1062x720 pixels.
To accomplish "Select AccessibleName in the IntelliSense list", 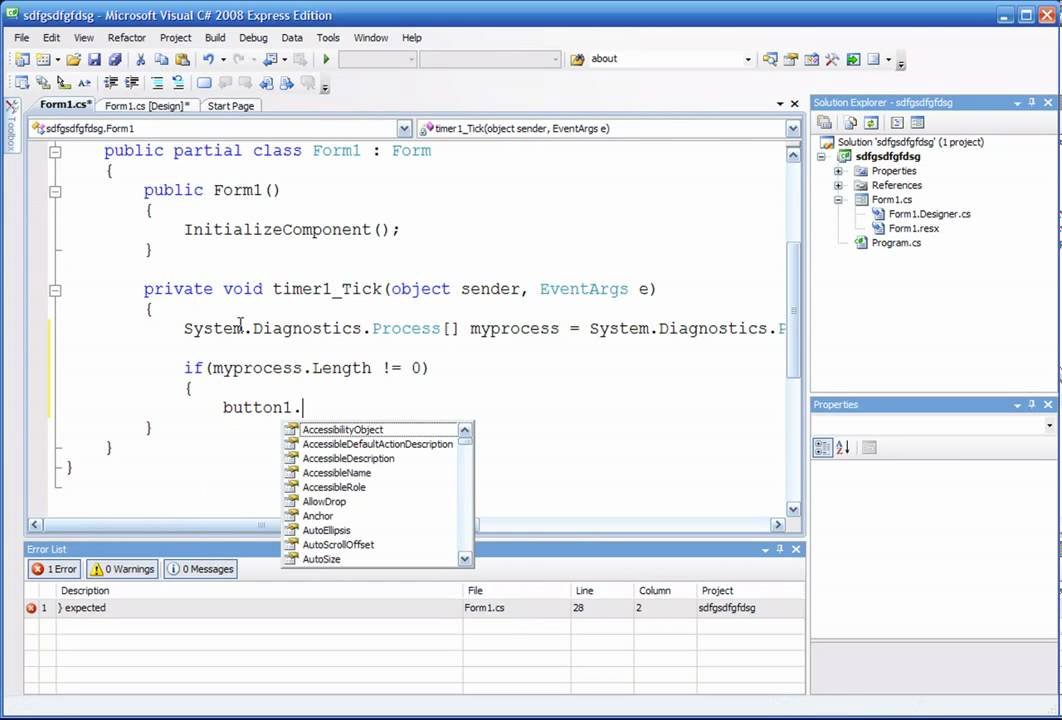I will tap(337, 473).
